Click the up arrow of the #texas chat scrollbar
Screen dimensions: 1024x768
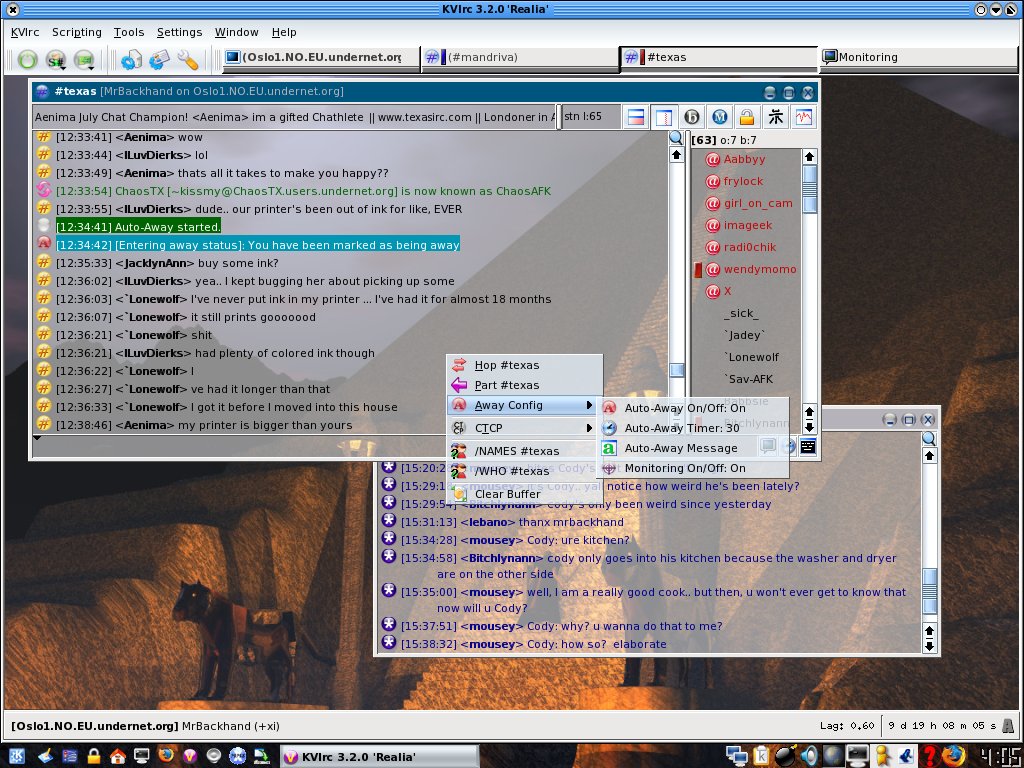(677, 155)
